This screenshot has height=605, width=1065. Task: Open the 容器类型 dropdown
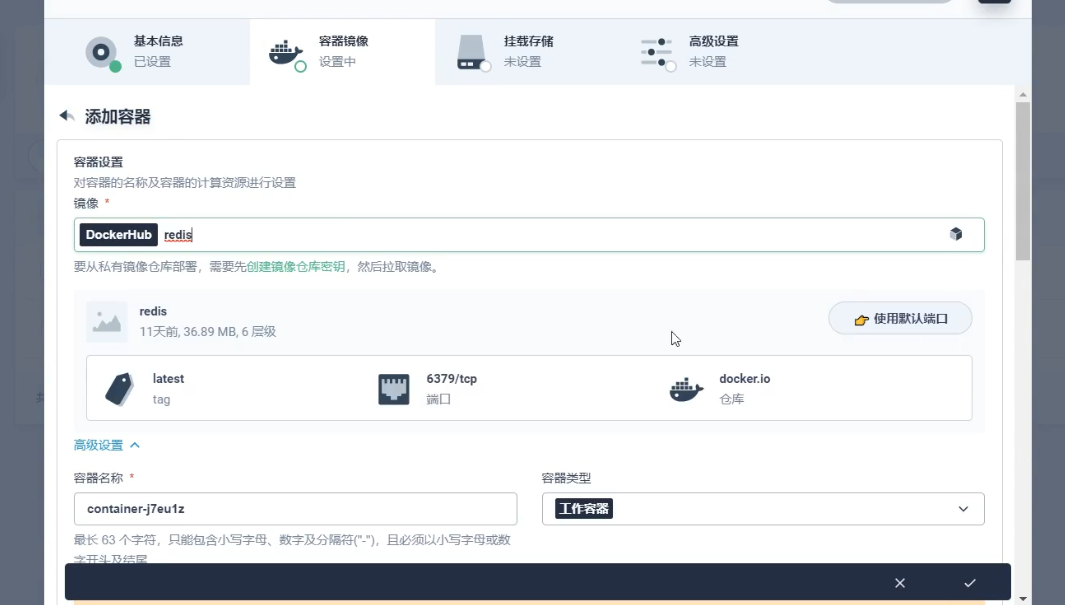click(763, 509)
